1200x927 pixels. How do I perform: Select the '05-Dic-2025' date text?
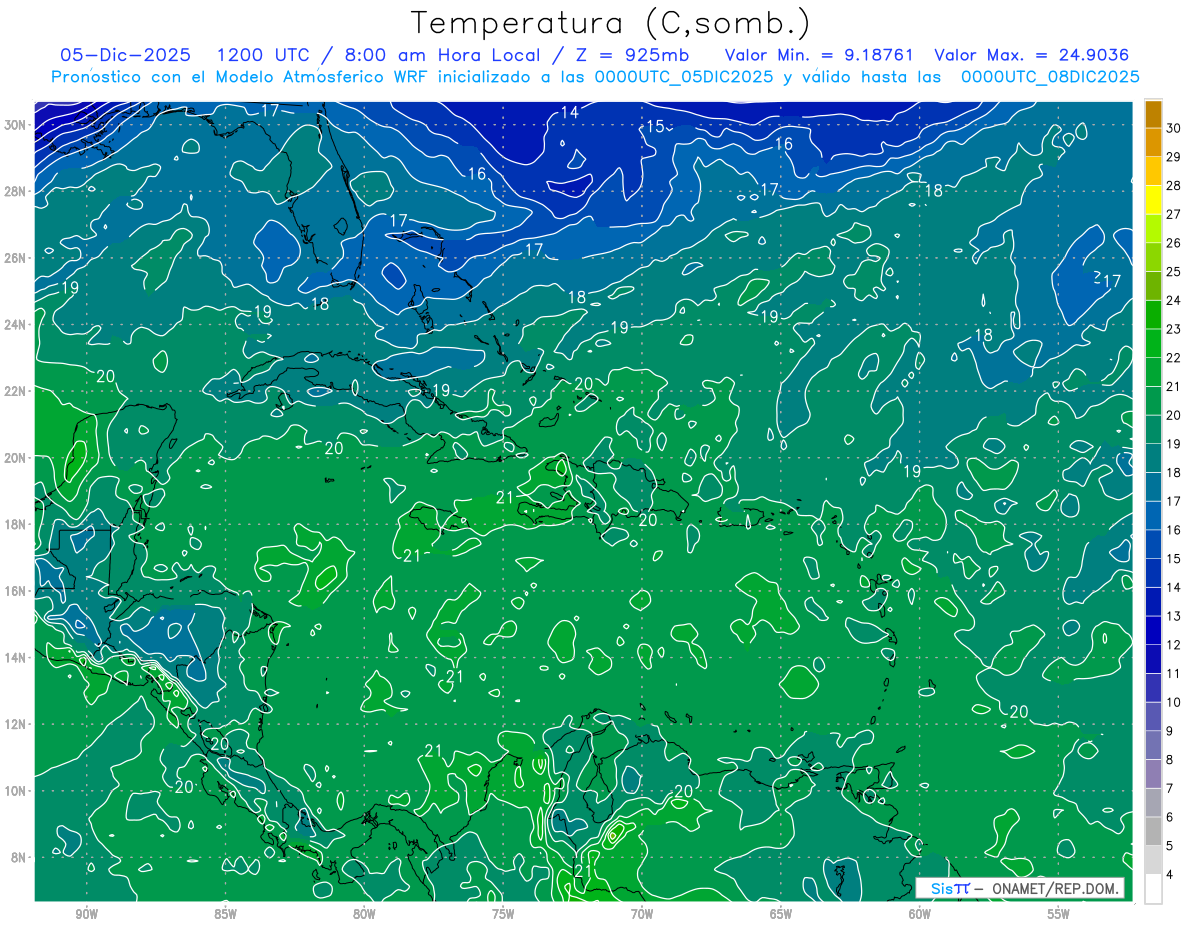125,55
